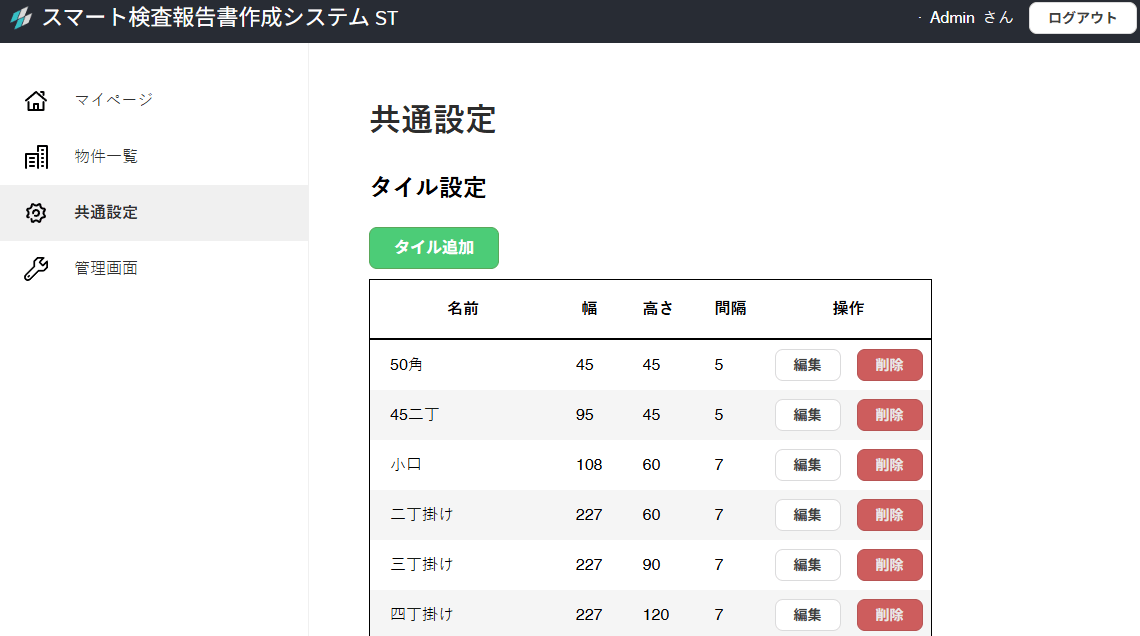Screen dimensions: 1140x636
Task: Go to 物件一覧 in the sidebar
Action: pyautogui.click(x=106, y=157)
